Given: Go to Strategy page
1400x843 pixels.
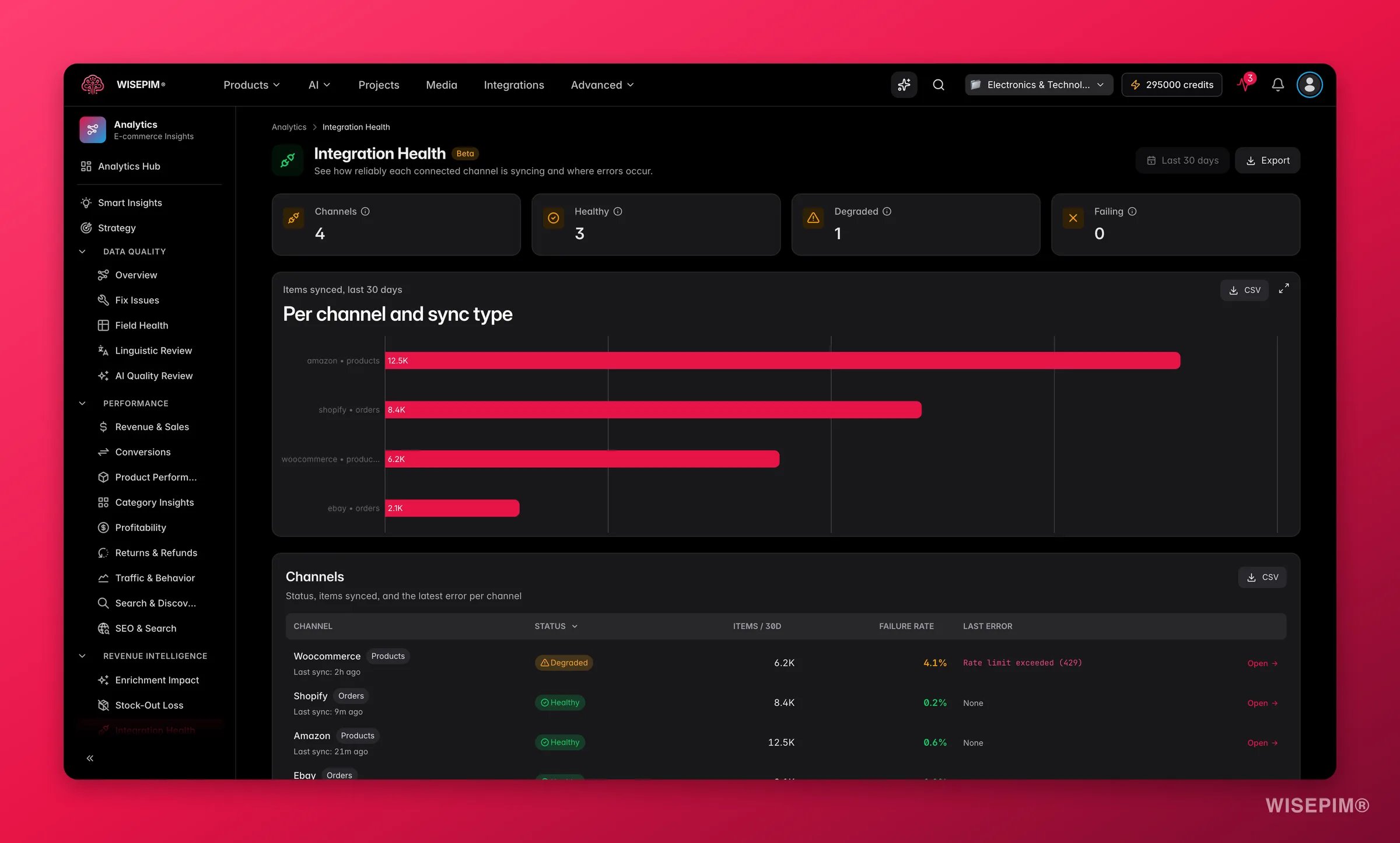Looking at the screenshot, I should (149, 228).
